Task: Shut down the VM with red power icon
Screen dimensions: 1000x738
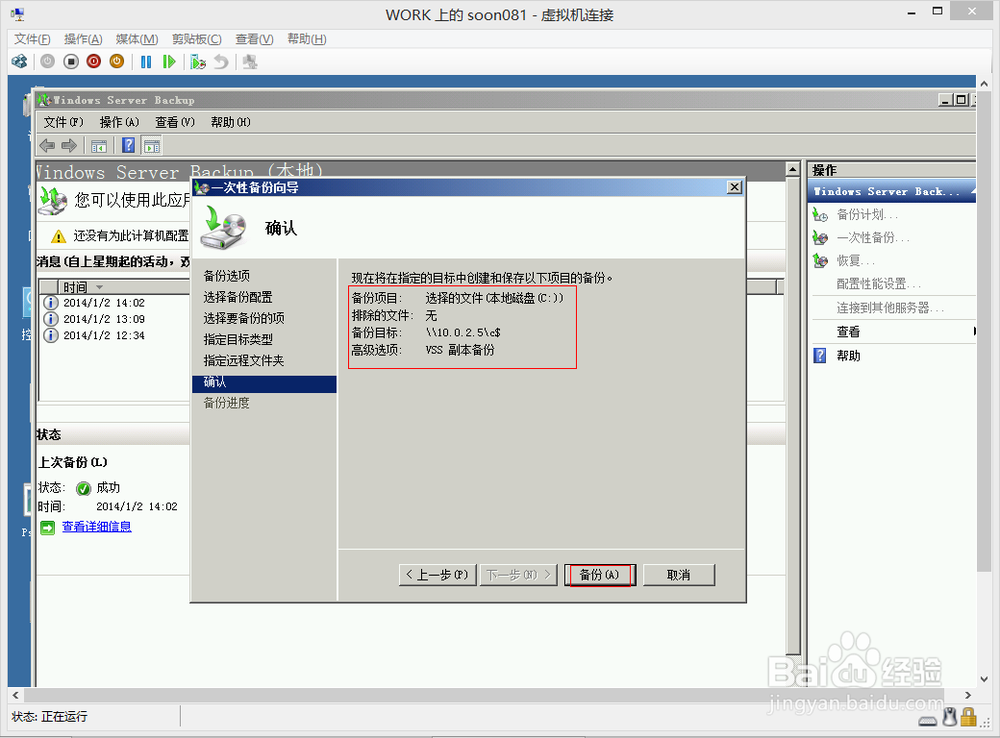Action: [x=94, y=62]
